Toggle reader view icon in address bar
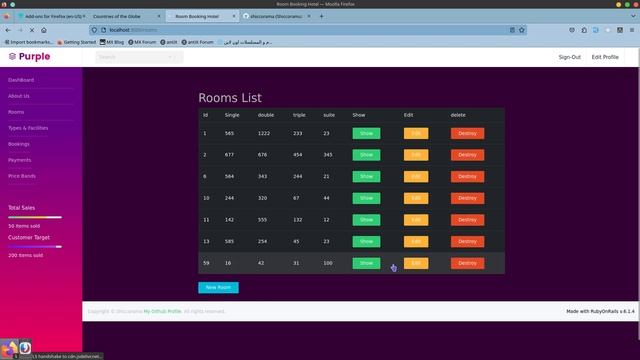640x360 pixels. [512, 30]
